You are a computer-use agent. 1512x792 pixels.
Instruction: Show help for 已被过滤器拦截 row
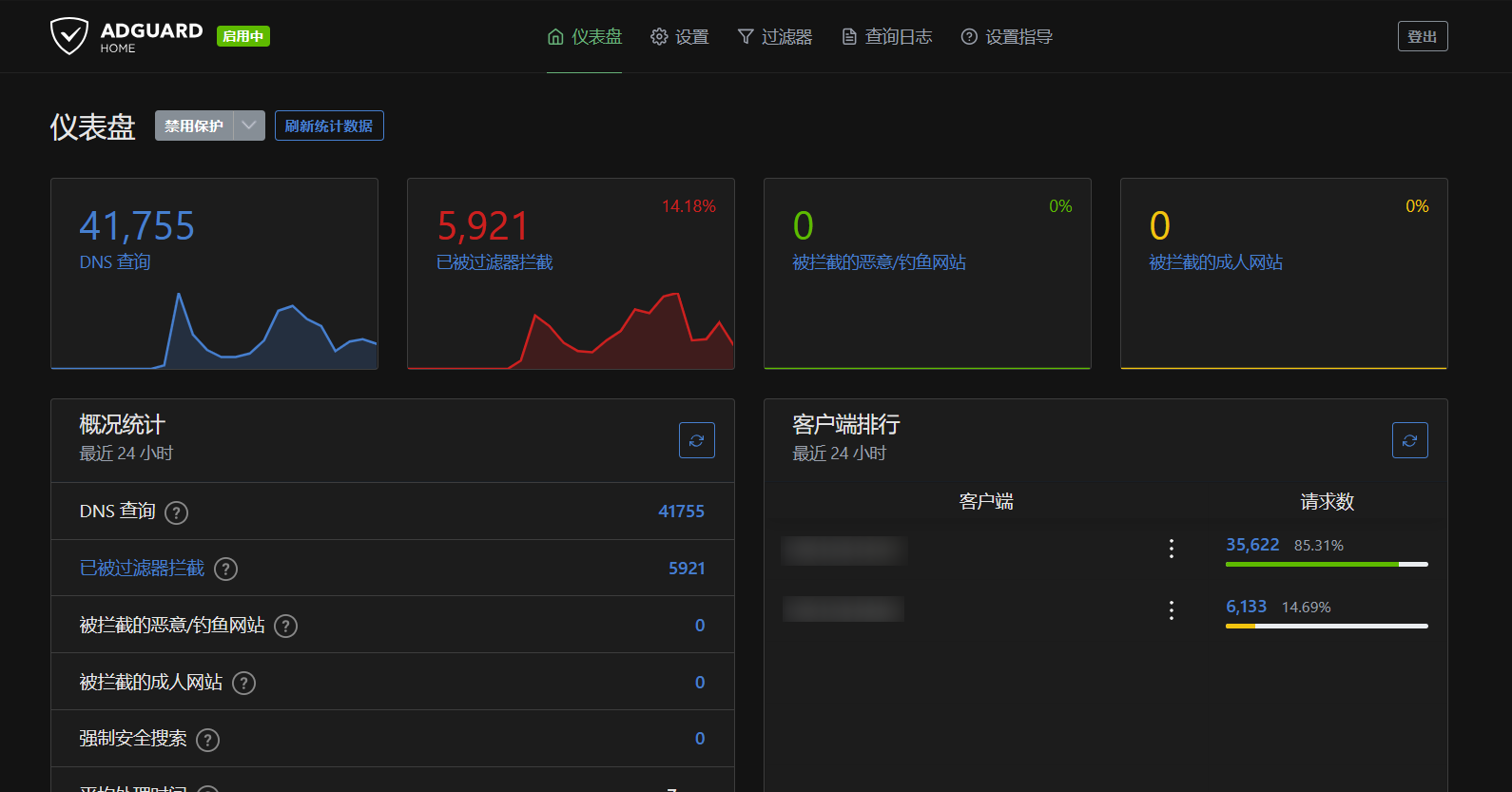[x=225, y=570]
